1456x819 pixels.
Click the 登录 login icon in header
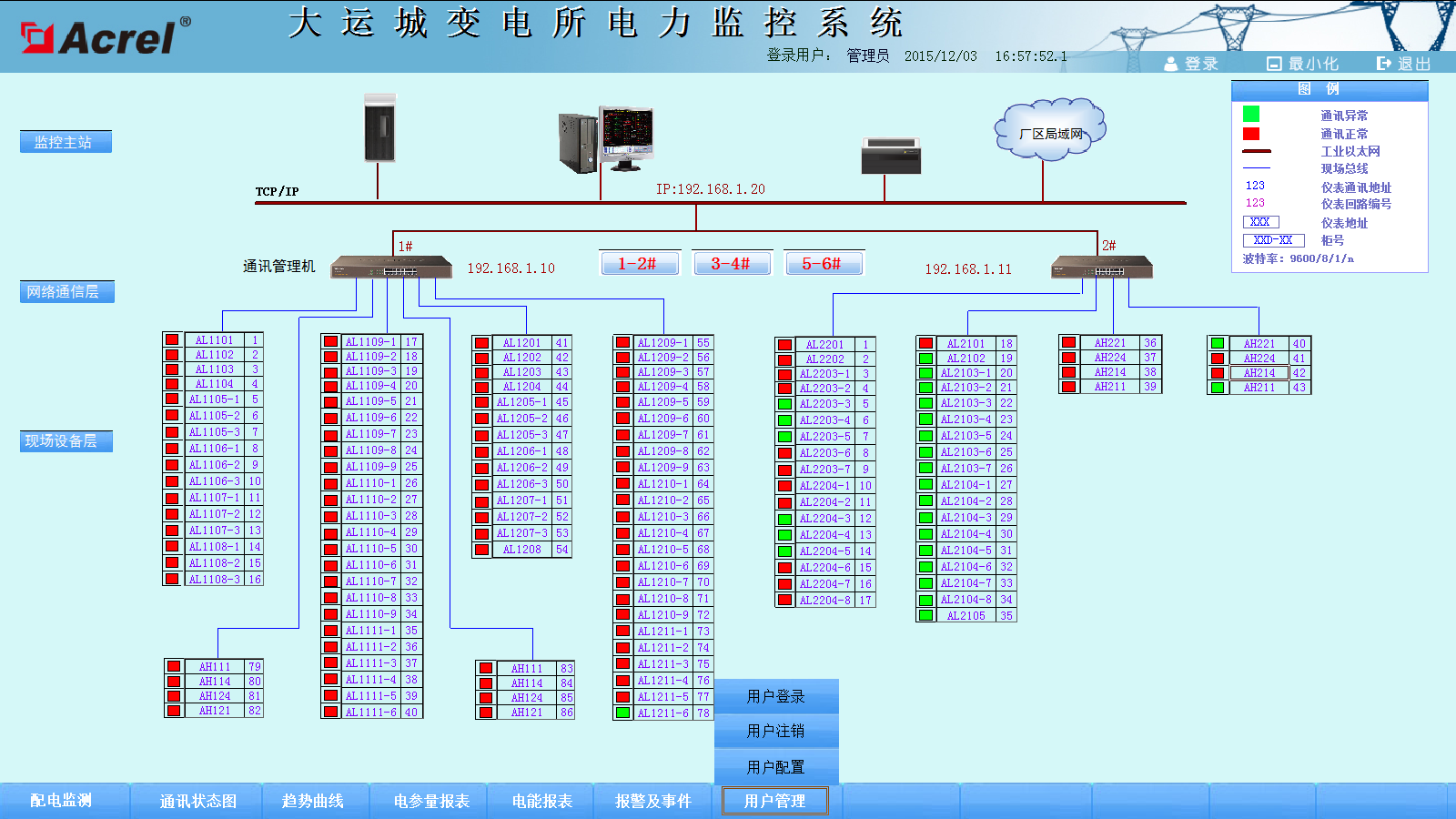pos(1171,64)
